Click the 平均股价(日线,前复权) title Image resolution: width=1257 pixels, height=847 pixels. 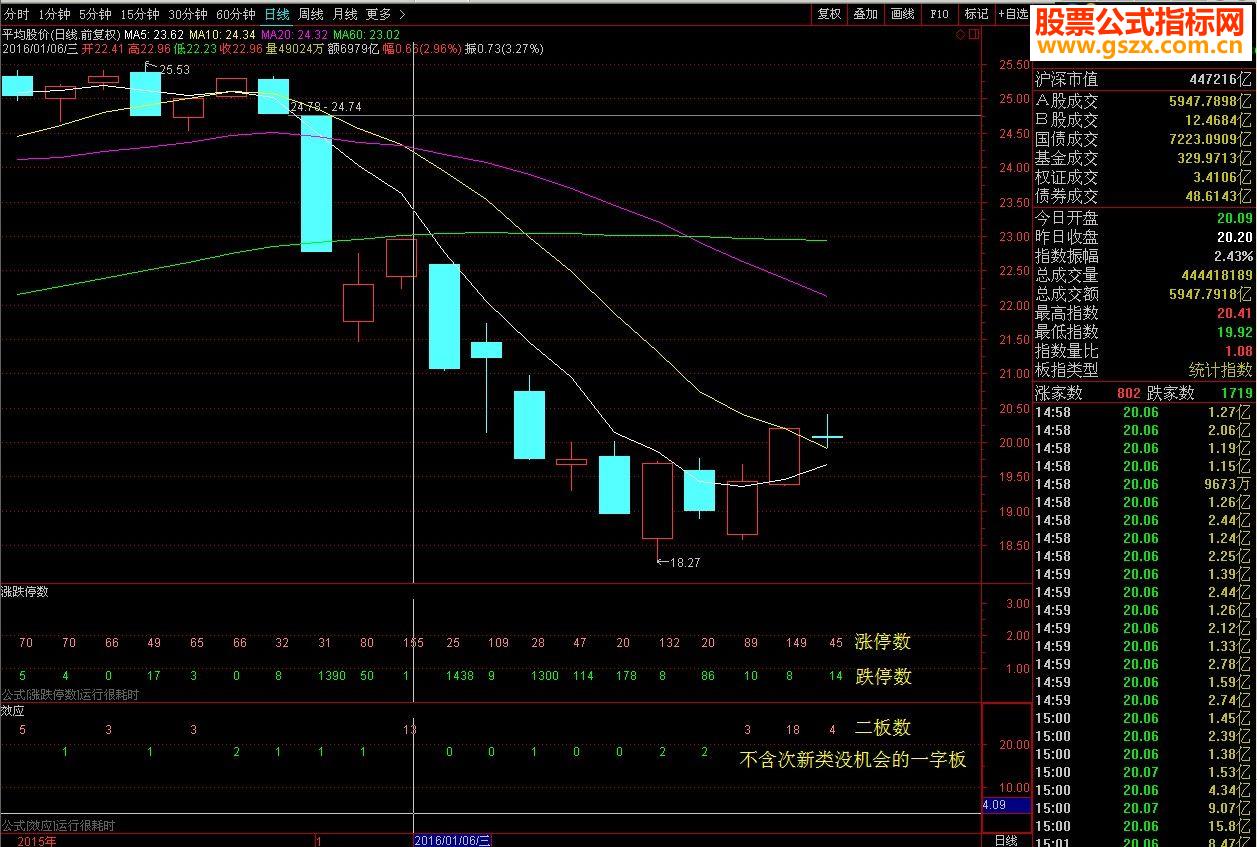(x=61, y=34)
